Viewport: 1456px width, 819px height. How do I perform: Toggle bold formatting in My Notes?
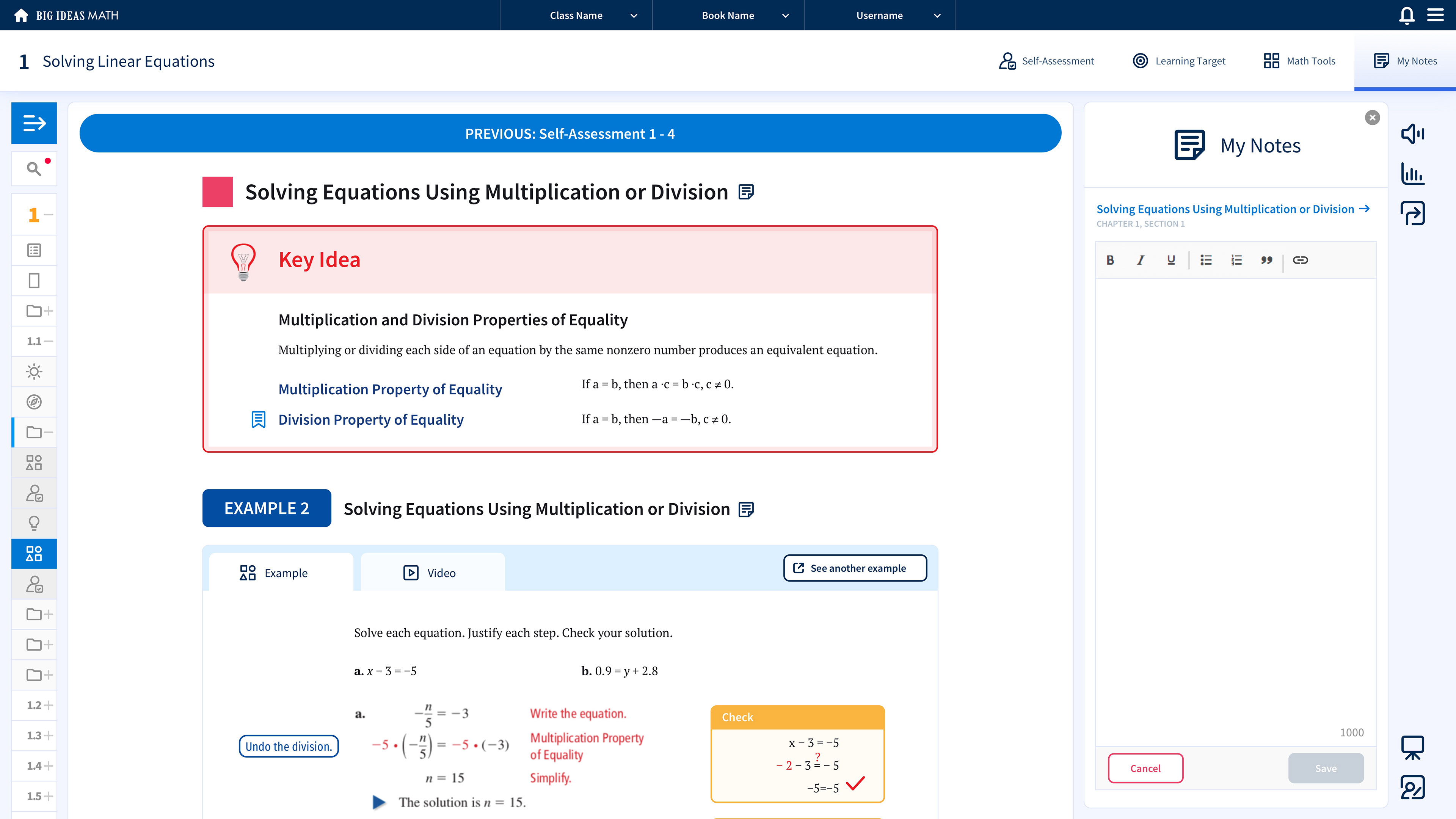pyautogui.click(x=1110, y=260)
